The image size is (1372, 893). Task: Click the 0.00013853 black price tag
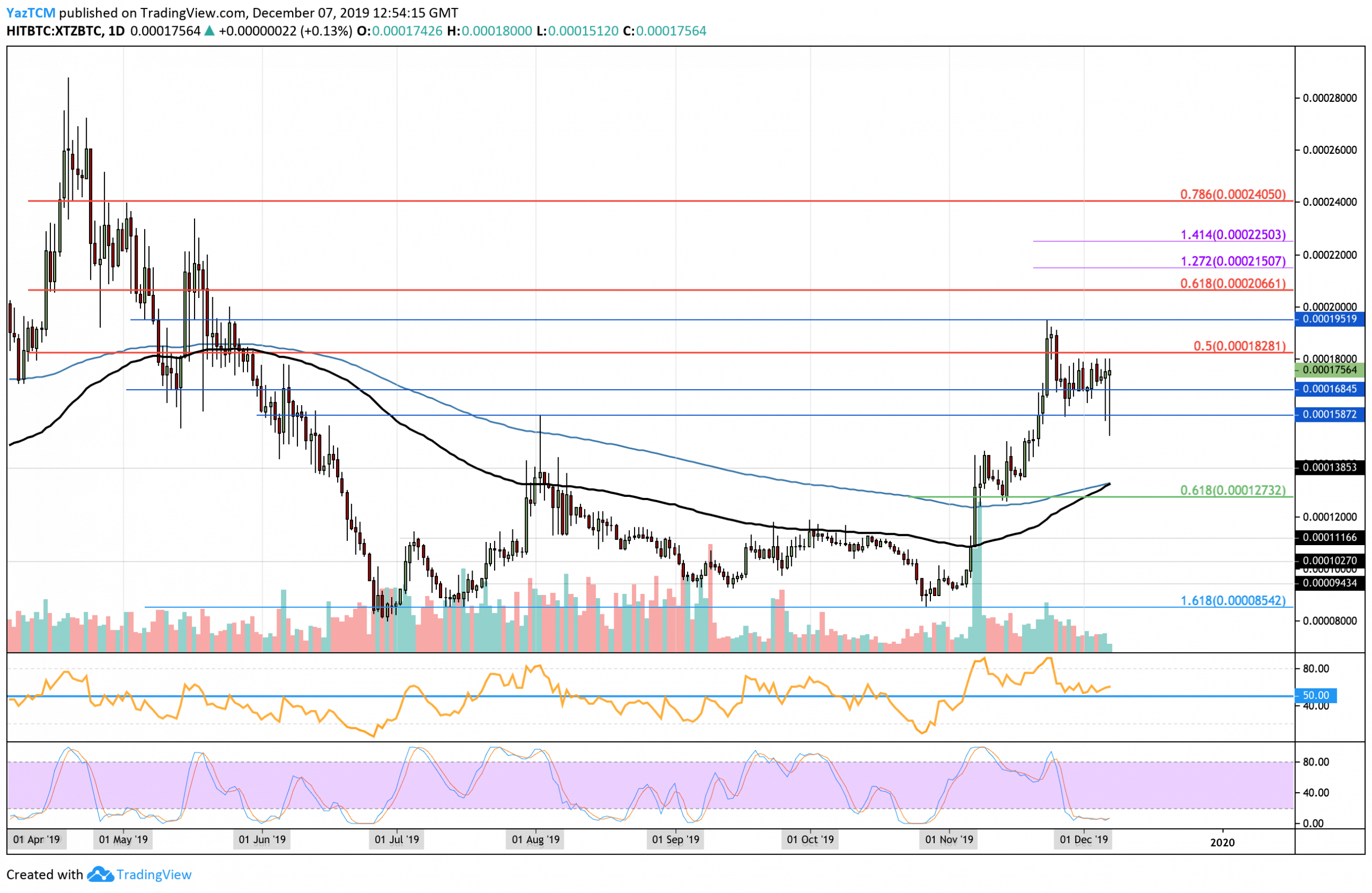click(x=1329, y=467)
